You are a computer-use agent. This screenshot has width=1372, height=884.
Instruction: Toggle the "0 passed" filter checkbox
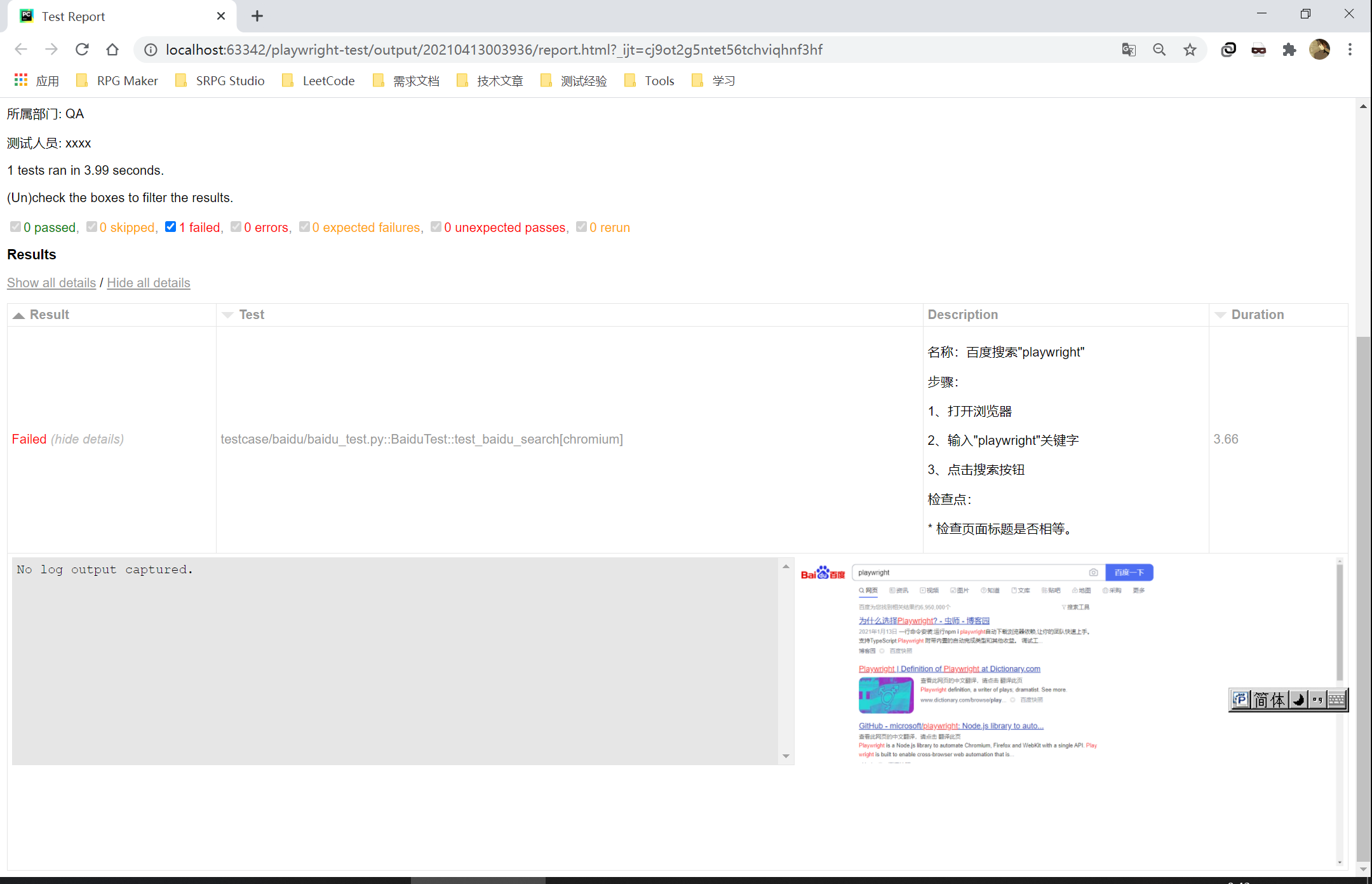(15, 227)
